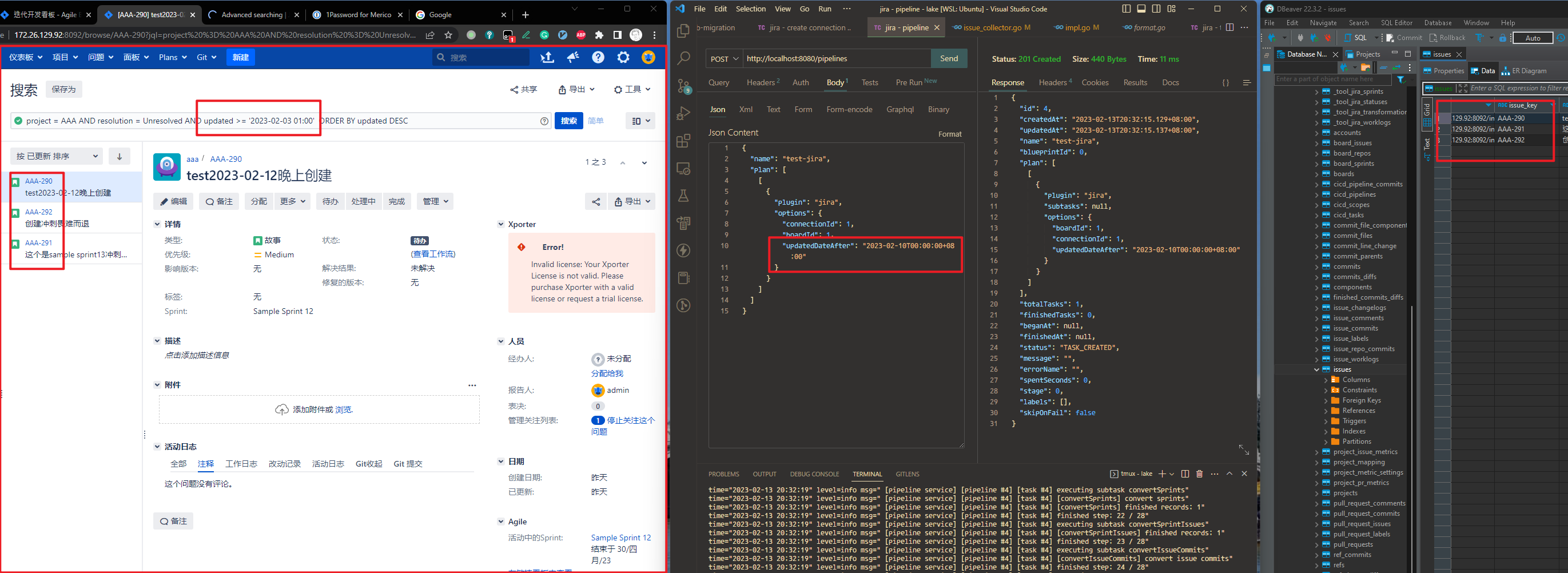Open the Selection menu in VS Code
The width and height of the screenshot is (1568, 573).
tap(750, 9)
